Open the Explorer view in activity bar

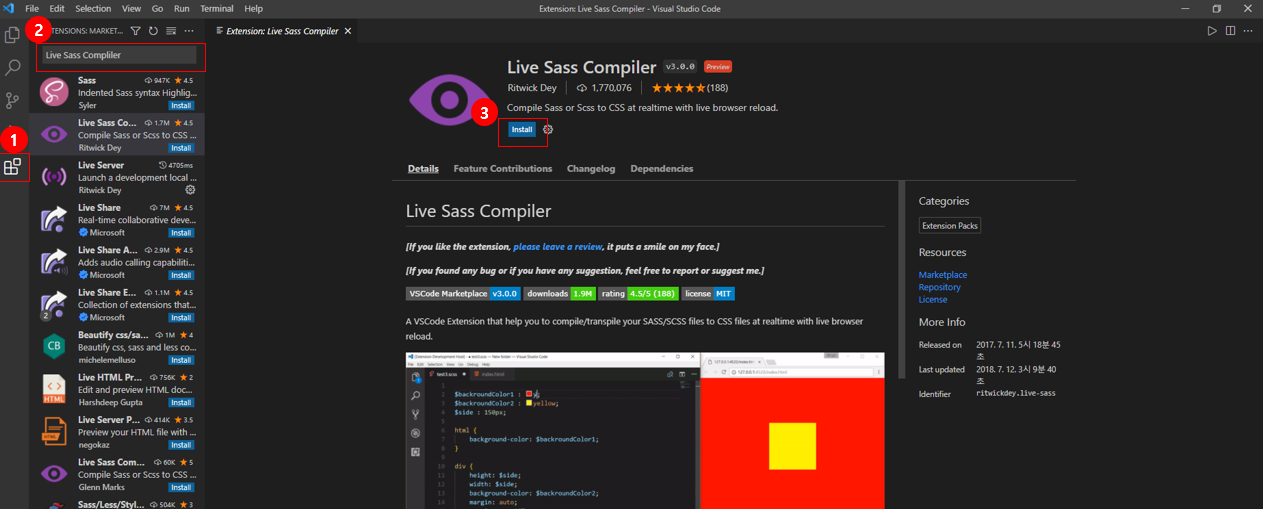(13, 35)
